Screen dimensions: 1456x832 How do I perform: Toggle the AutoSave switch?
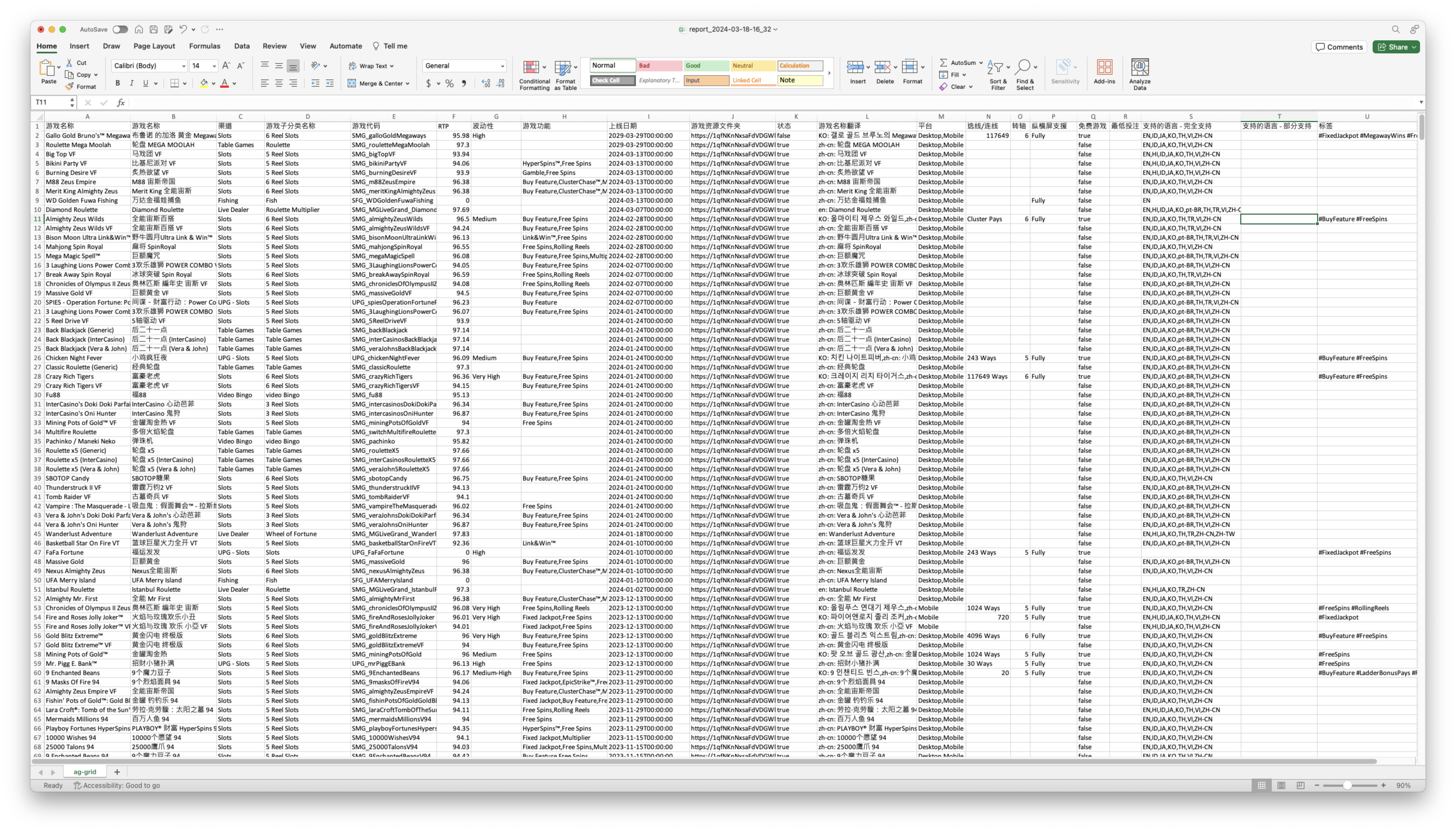[120, 29]
